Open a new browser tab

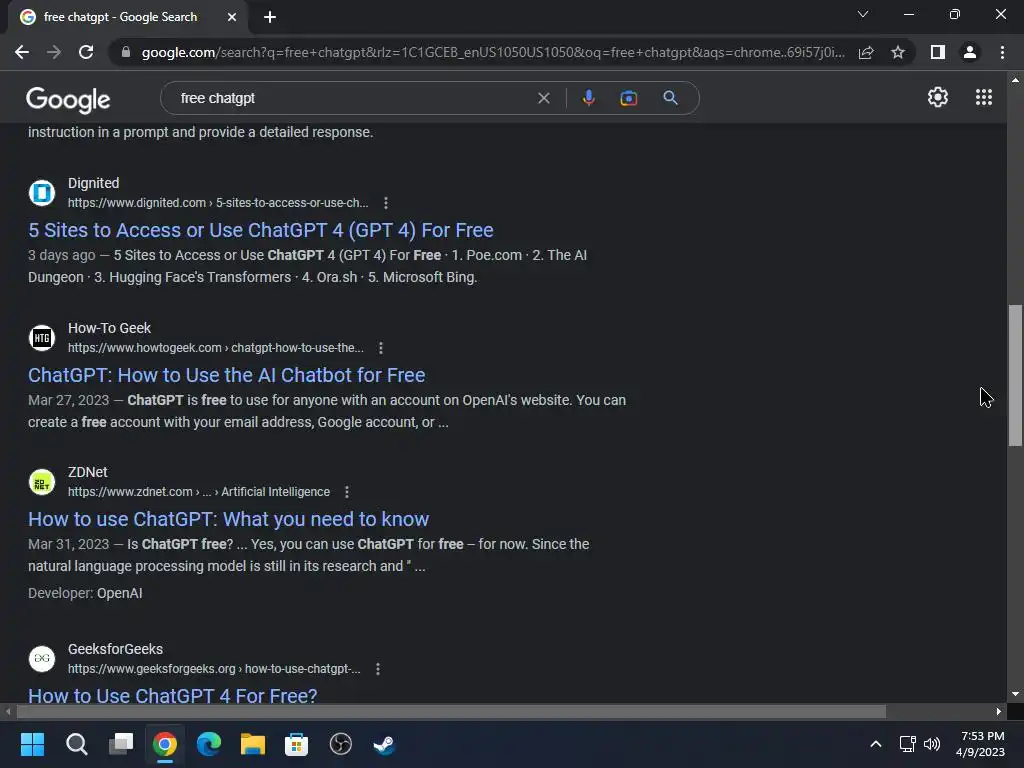pos(270,17)
